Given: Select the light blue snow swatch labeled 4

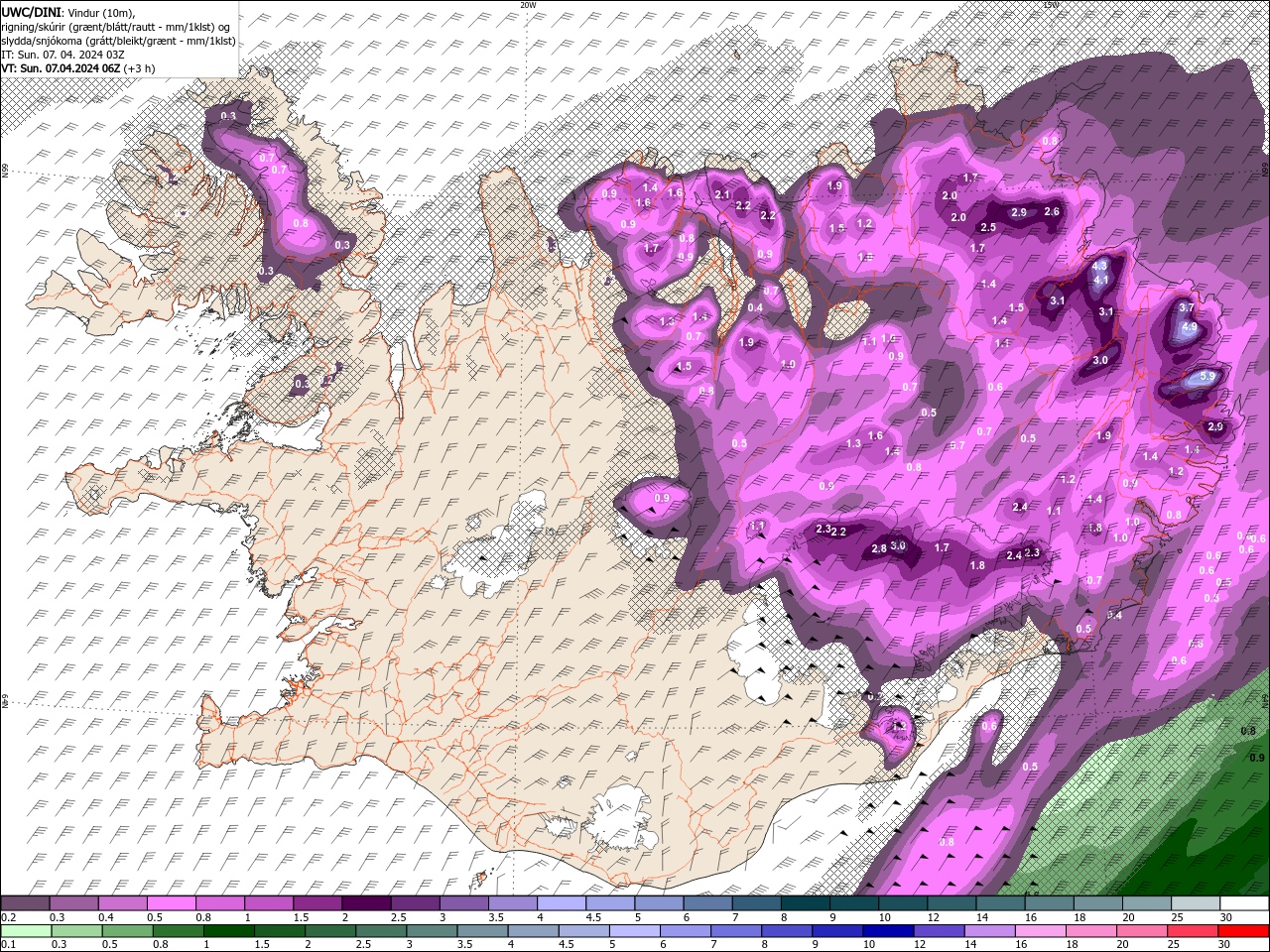Looking at the screenshot, I should 561,903.
